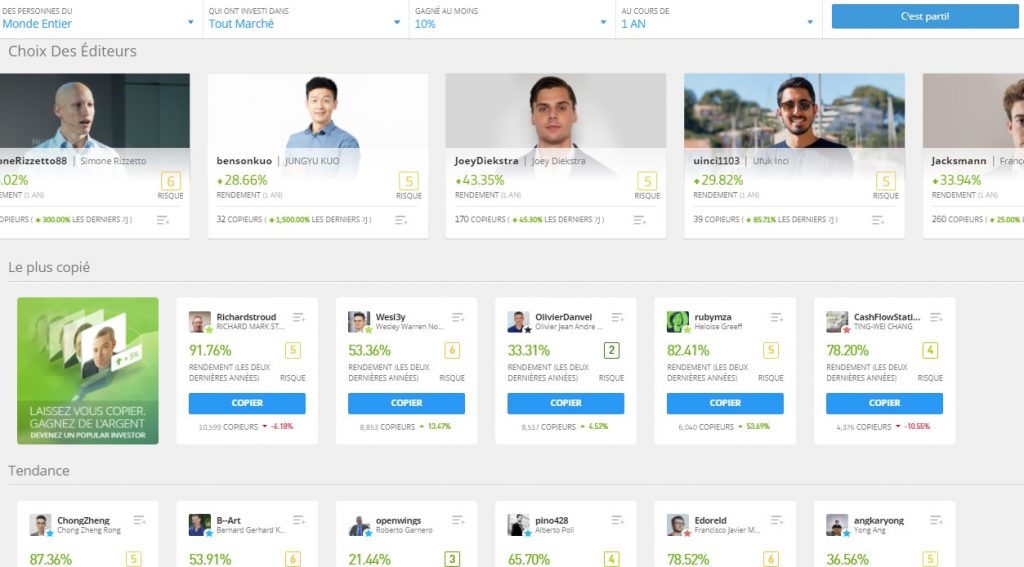Click CashFlowStati risk score 4 badge
The image size is (1024, 567).
coord(930,351)
